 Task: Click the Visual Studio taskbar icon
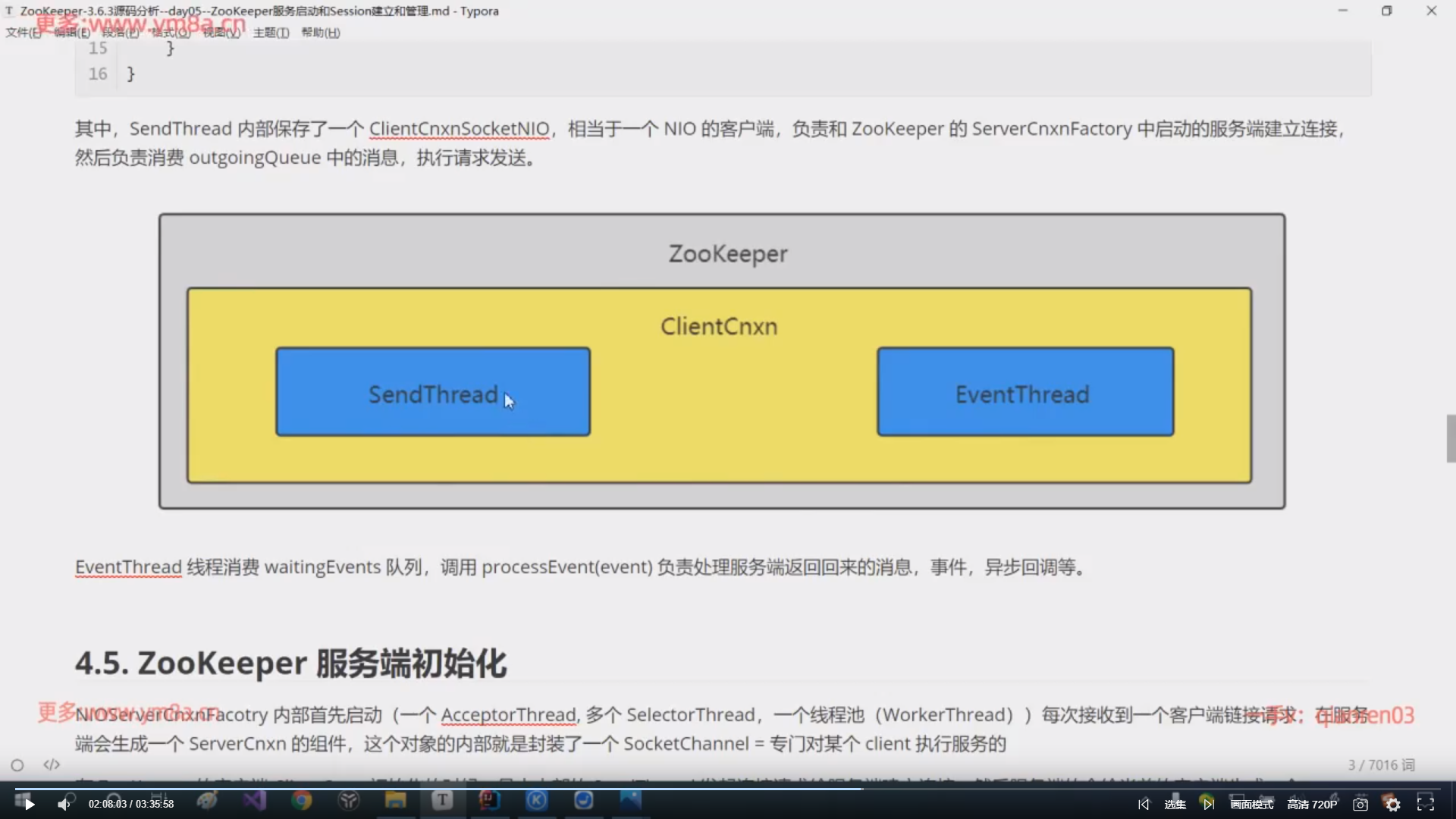point(255,800)
